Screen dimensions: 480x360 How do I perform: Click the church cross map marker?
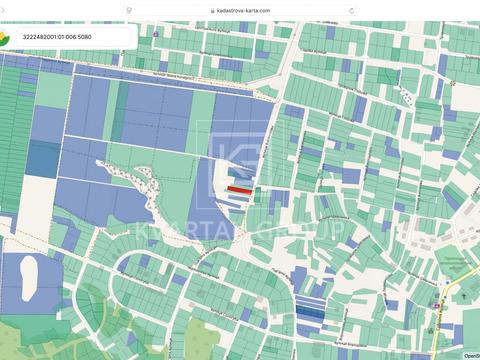tap(464, 296)
